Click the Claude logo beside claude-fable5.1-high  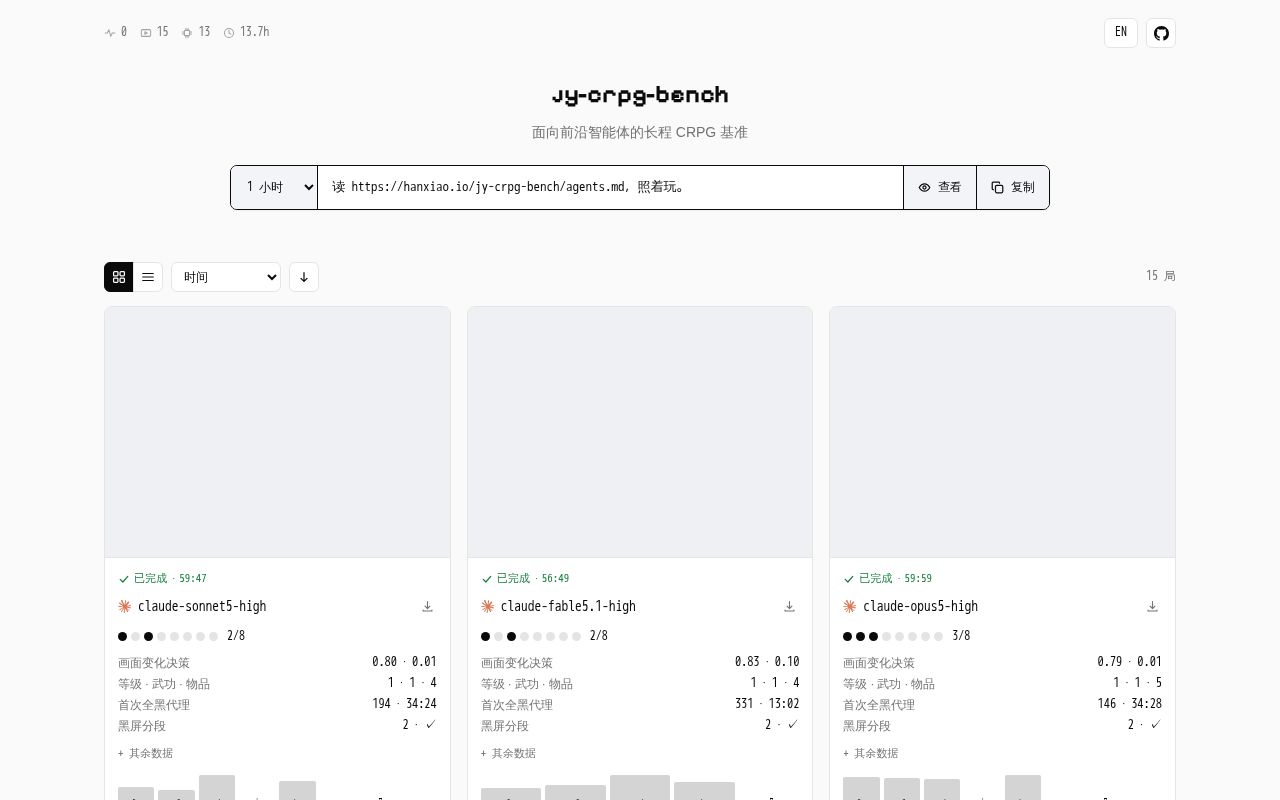(488, 606)
